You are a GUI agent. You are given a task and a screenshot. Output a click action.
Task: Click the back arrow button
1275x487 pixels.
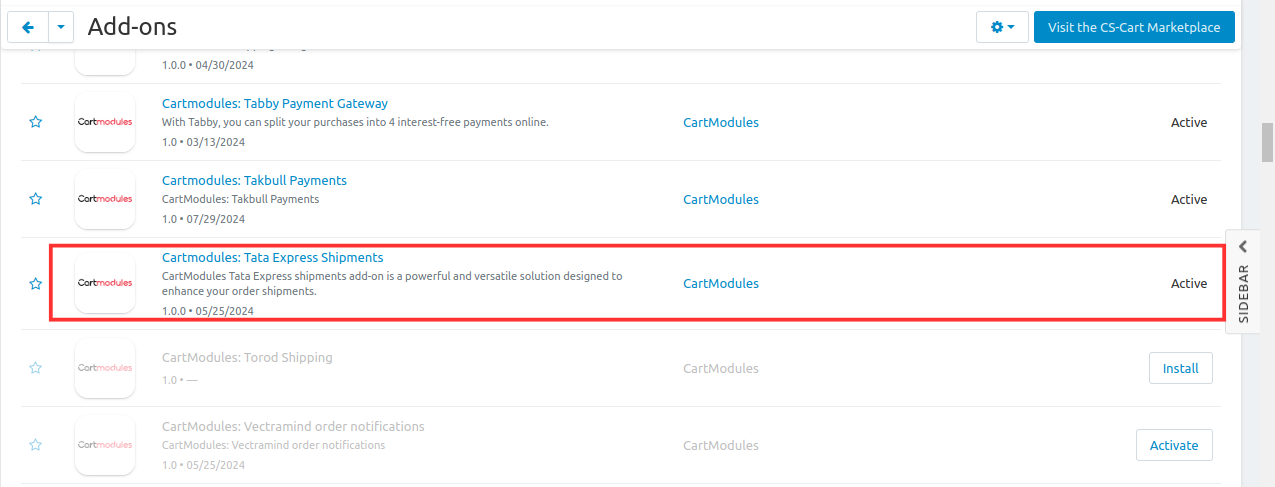coord(27,27)
